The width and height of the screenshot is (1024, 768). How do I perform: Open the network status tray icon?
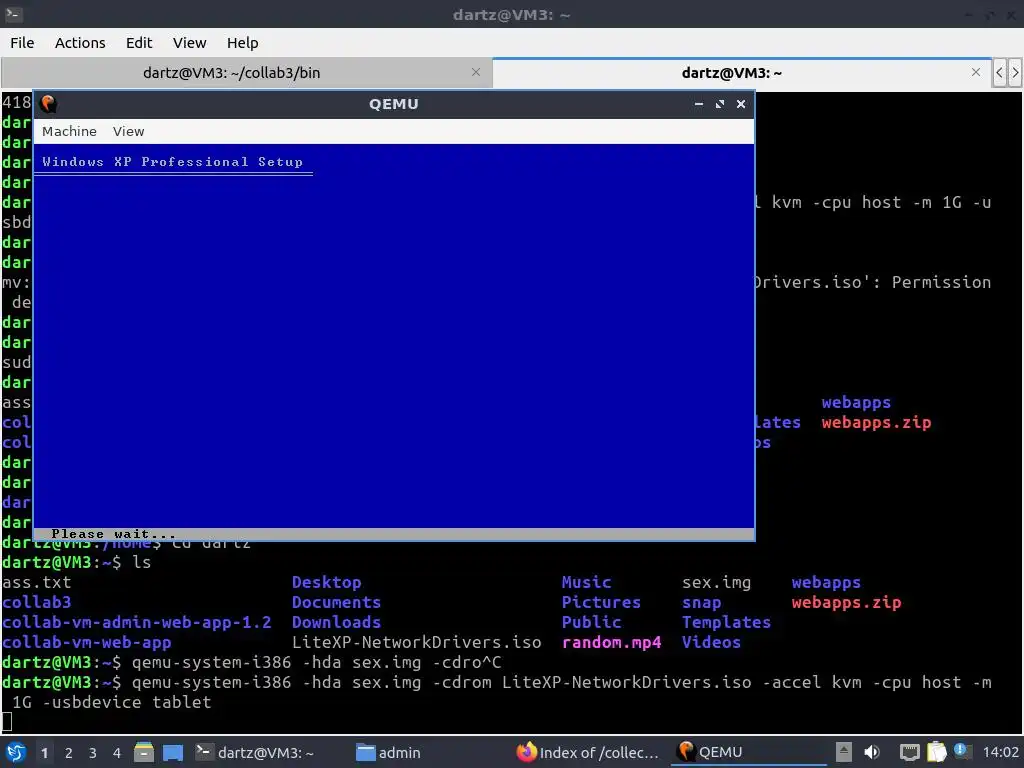point(909,752)
